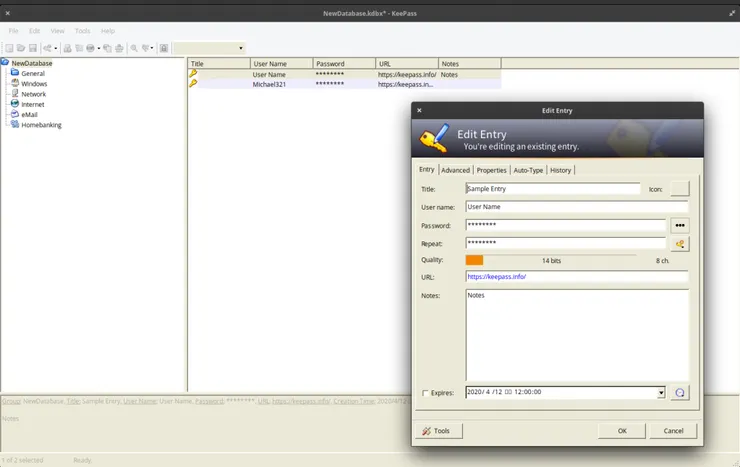
Task: Open the Open URL dropdown arrow
Action: click(x=99, y=48)
